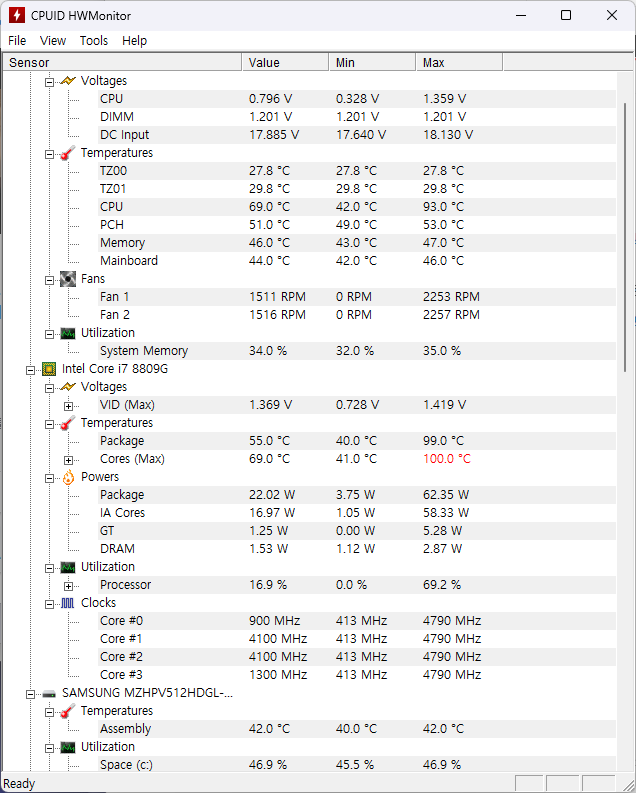Image resolution: width=636 pixels, height=793 pixels.
Task: Click the 2257 RPM max value
Action: 451,315
